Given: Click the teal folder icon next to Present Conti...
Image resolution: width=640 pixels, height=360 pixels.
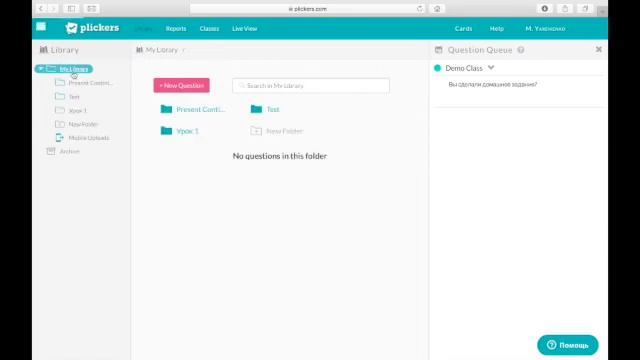Looking at the screenshot, I should pyautogui.click(x=166, y=109).
